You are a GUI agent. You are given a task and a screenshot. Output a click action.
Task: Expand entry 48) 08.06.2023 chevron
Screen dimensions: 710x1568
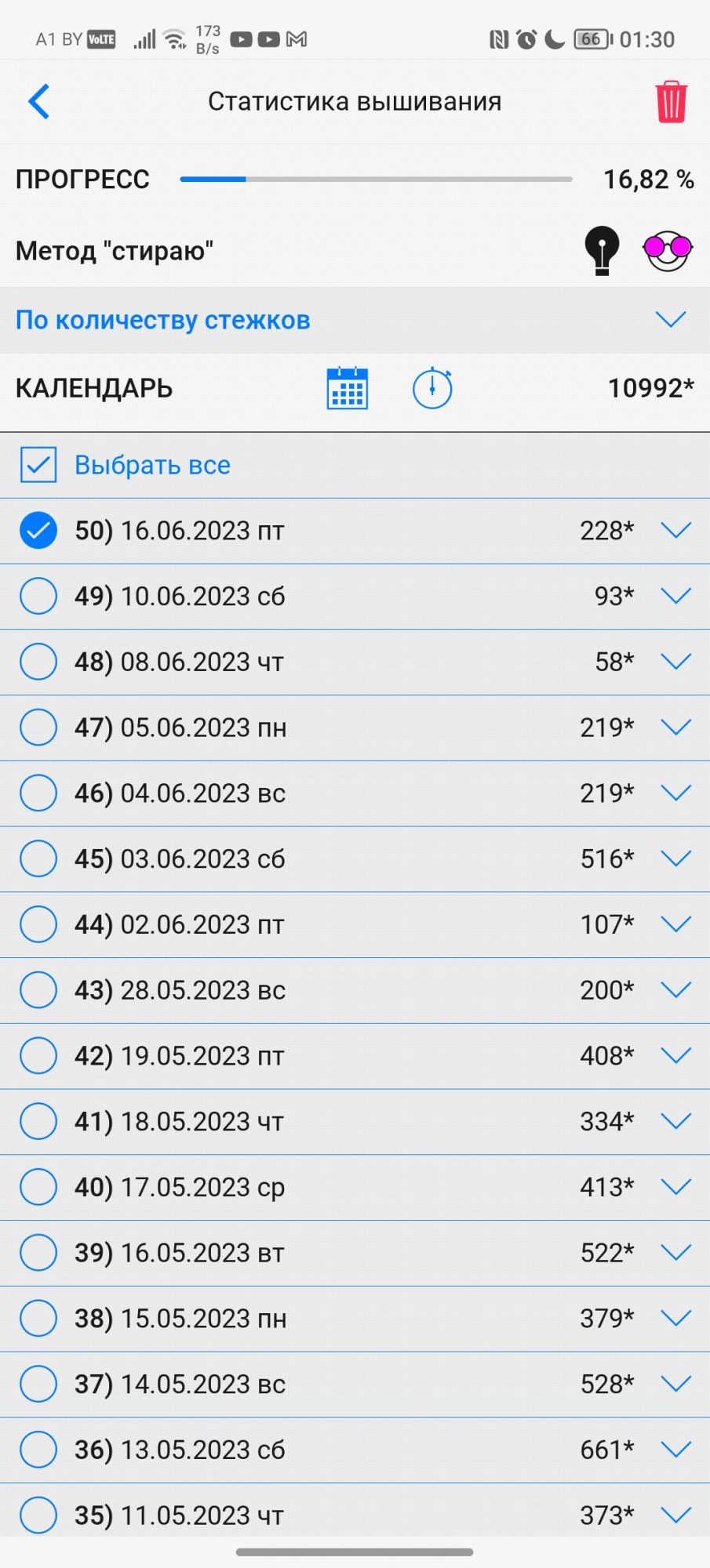coord(675,662)
